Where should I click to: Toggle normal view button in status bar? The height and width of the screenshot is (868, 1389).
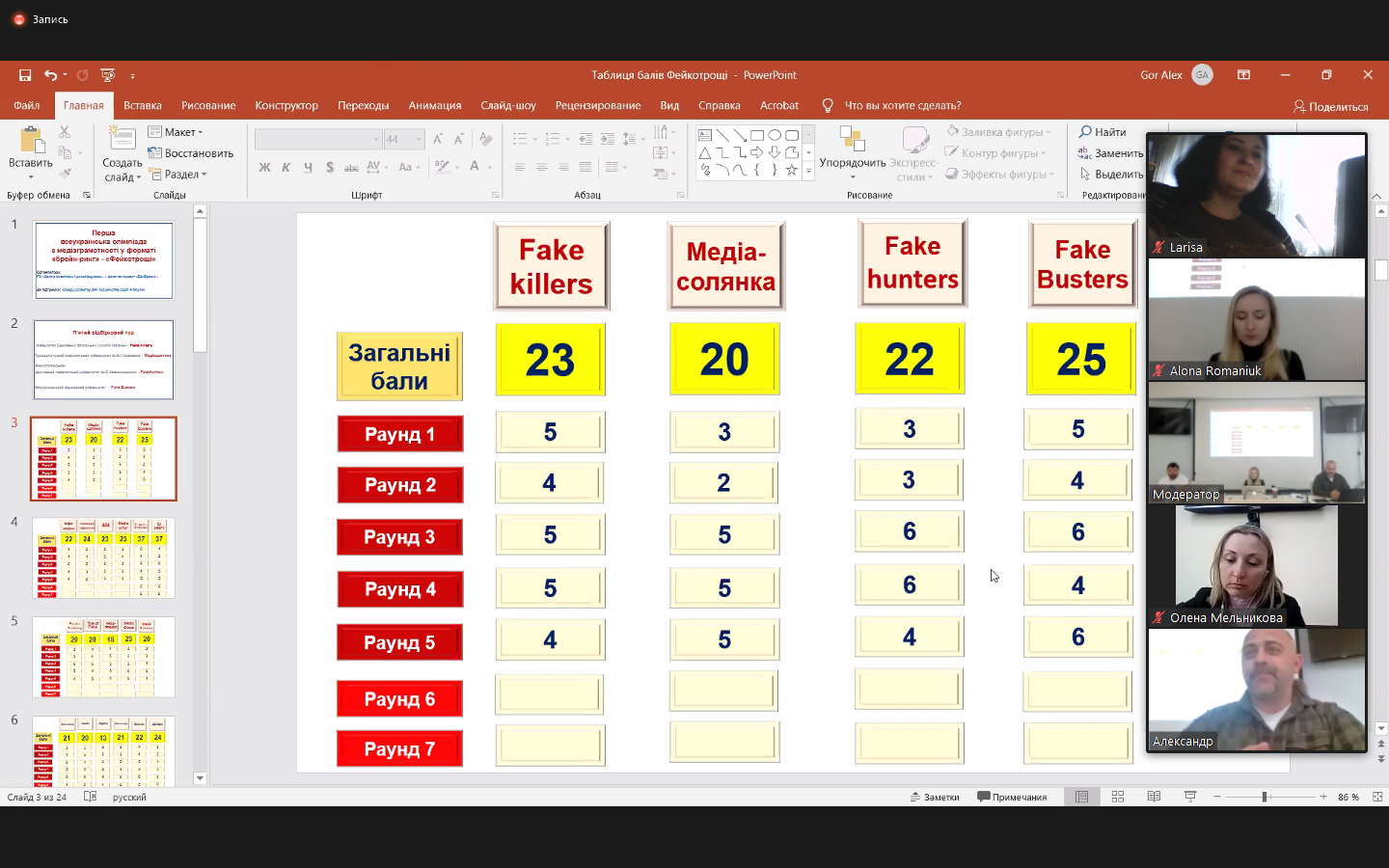click(x=1082, y=797)
